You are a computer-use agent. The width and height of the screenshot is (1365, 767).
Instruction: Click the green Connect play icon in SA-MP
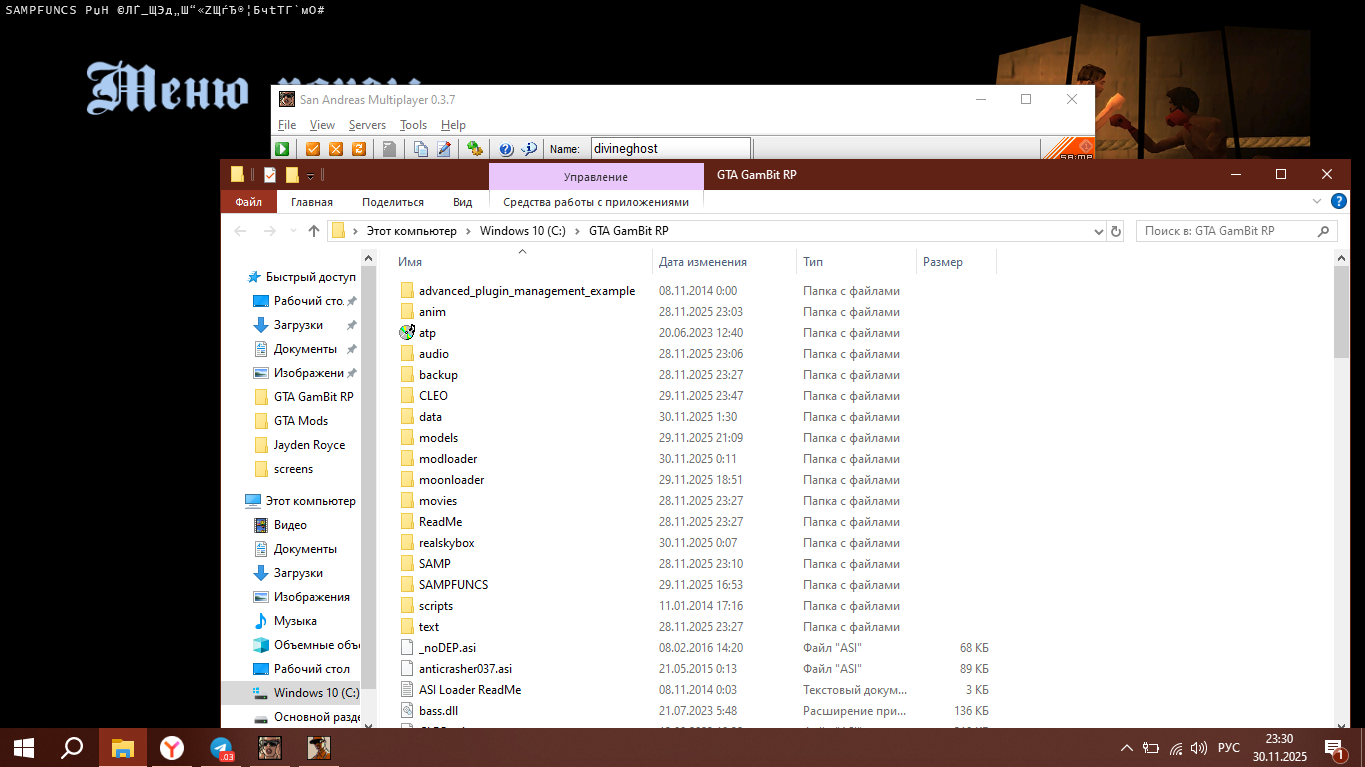click(x=282, y=149)
